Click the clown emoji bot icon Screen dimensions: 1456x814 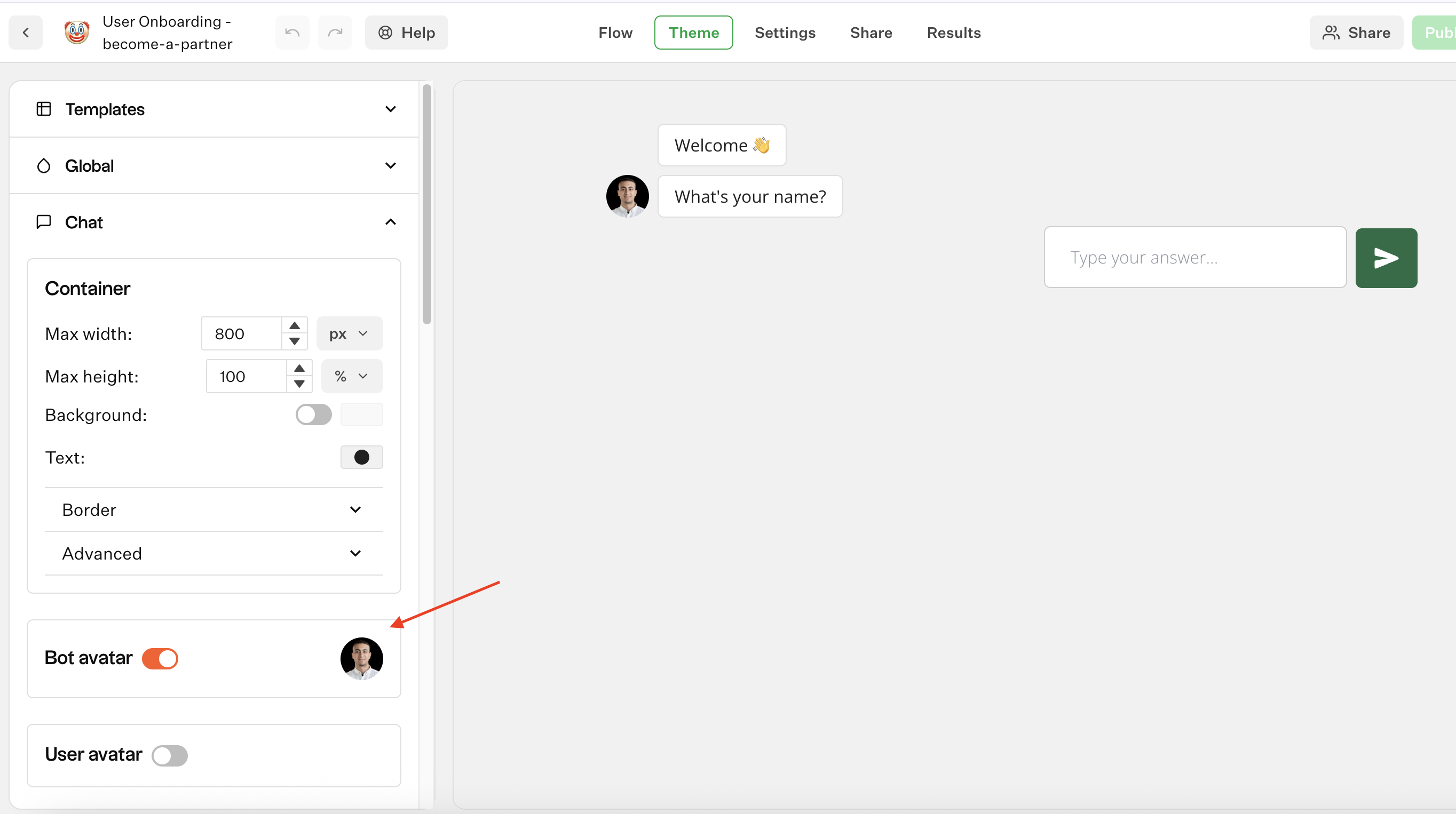coord(76,33)
